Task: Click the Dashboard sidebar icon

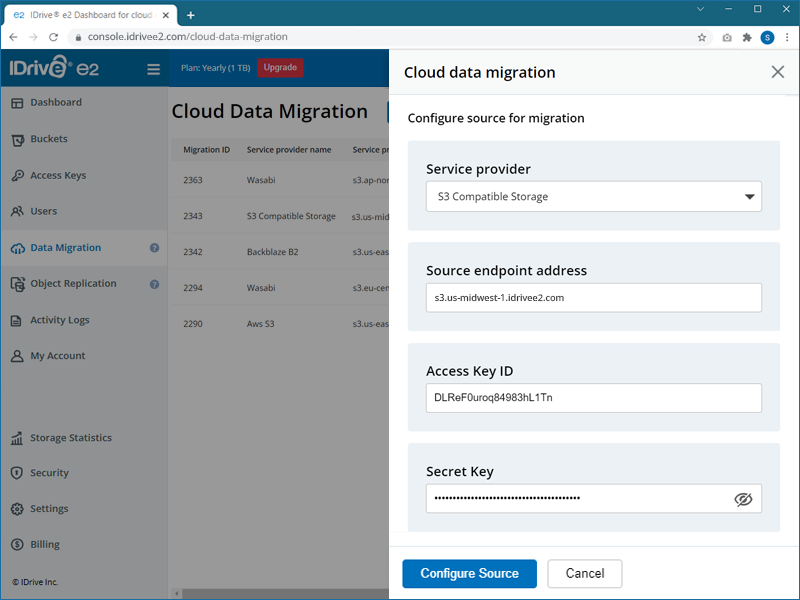Action: click(x=17, y=103)
